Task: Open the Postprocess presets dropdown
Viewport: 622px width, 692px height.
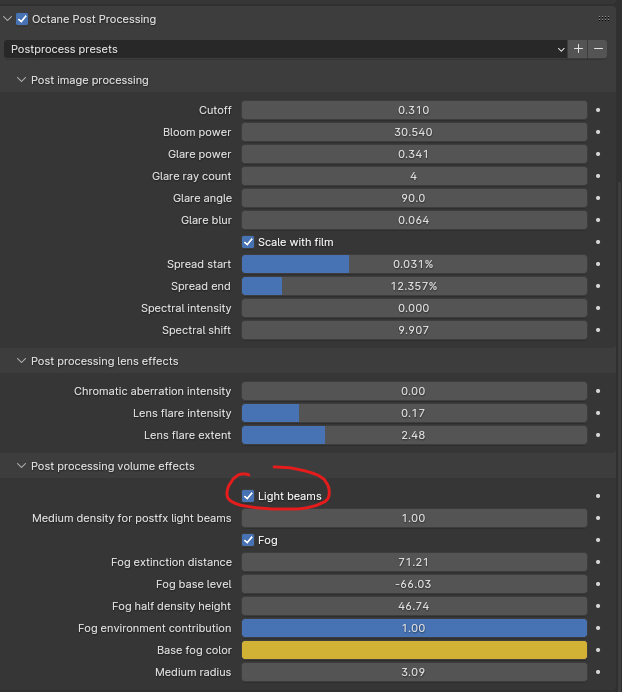Action: tap(286, 48)
